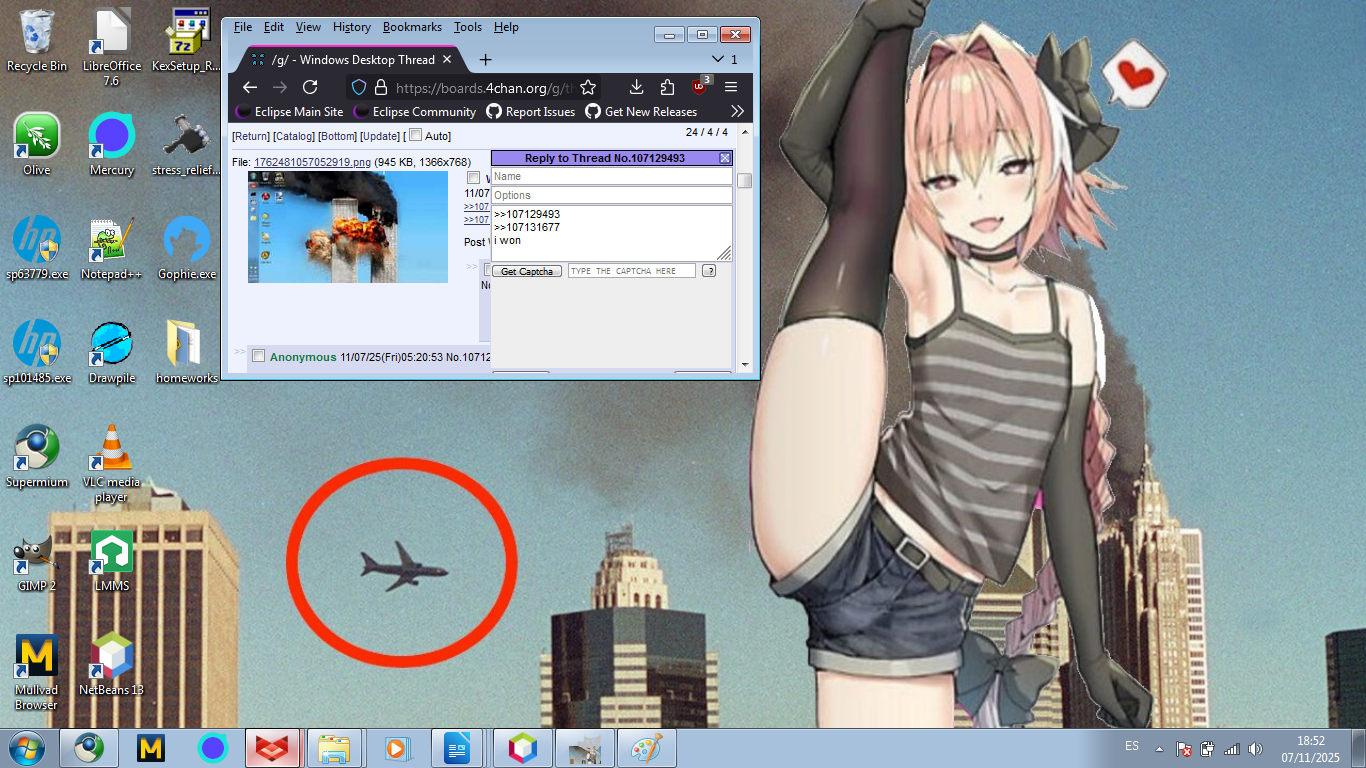The image size is (1366, 768).
Task: Select the Drawpile desktop shortcut
Action: [112, 353]
